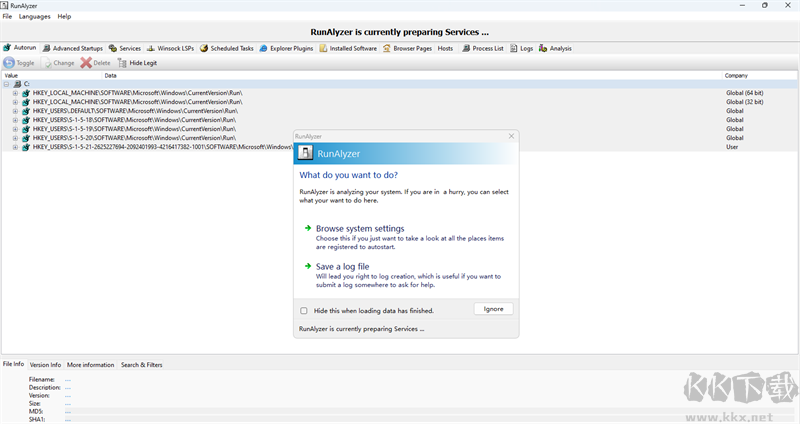Close the RunAlyzer dialog

click(511, 136)
